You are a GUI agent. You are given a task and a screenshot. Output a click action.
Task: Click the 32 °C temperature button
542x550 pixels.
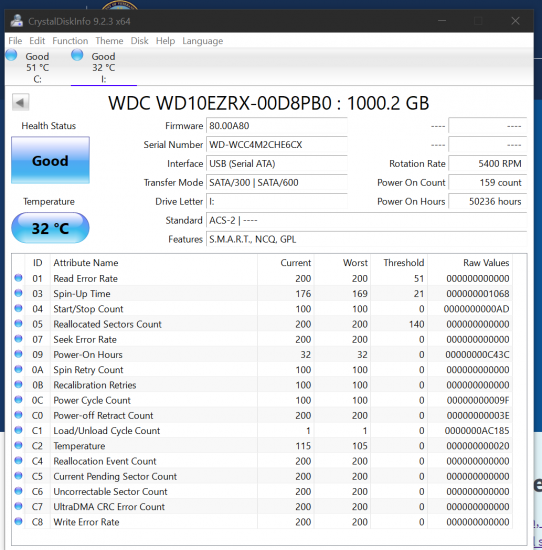click(x=51, y=228)
